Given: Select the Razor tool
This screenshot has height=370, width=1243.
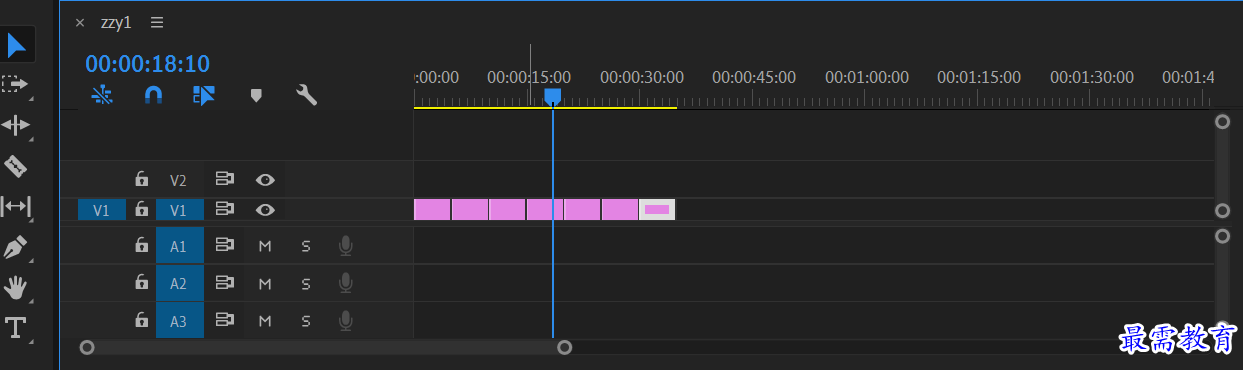Looking at the screenshot, I should [x=16, y=165].
